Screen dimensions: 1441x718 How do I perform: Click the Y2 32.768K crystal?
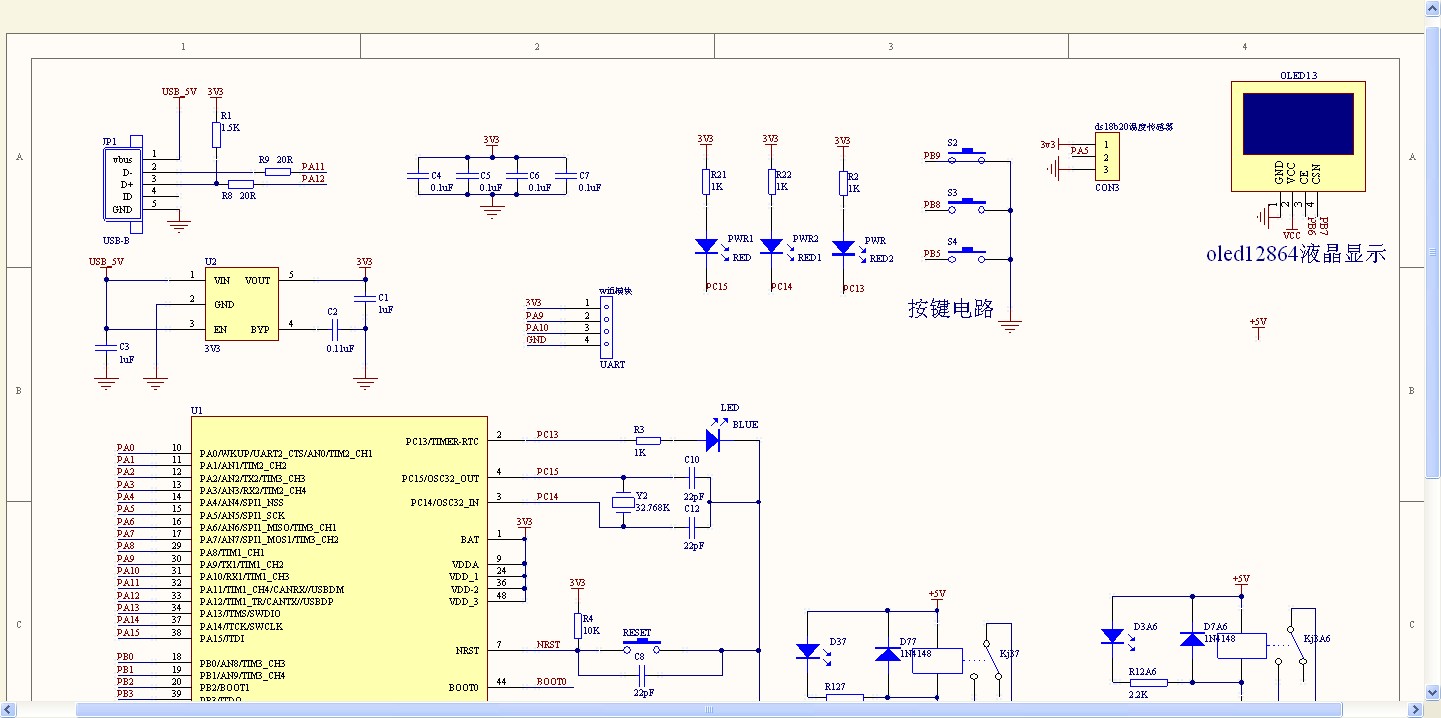[623, 503]
